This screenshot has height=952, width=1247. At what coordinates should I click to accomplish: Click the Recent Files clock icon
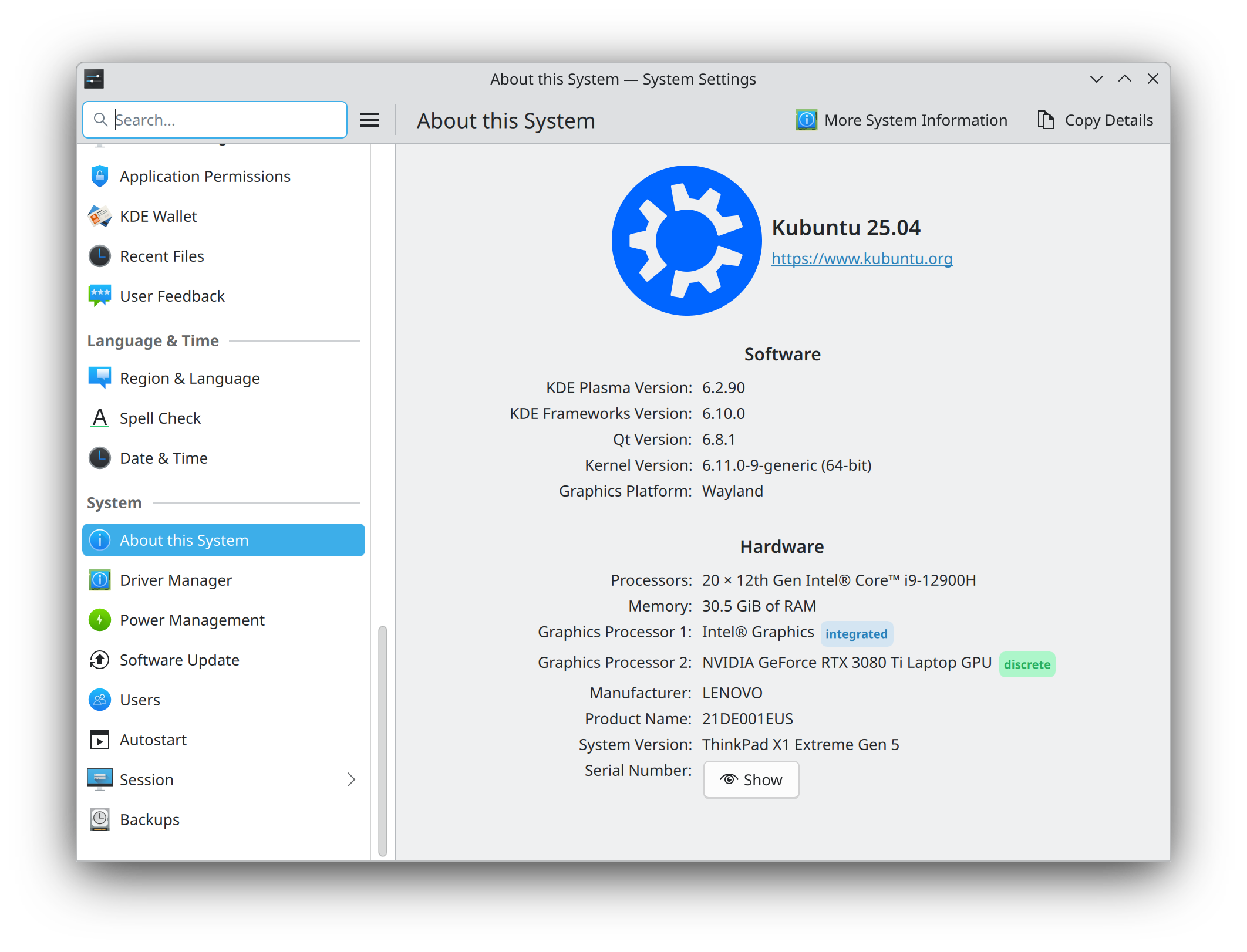(x=100, y=256)
